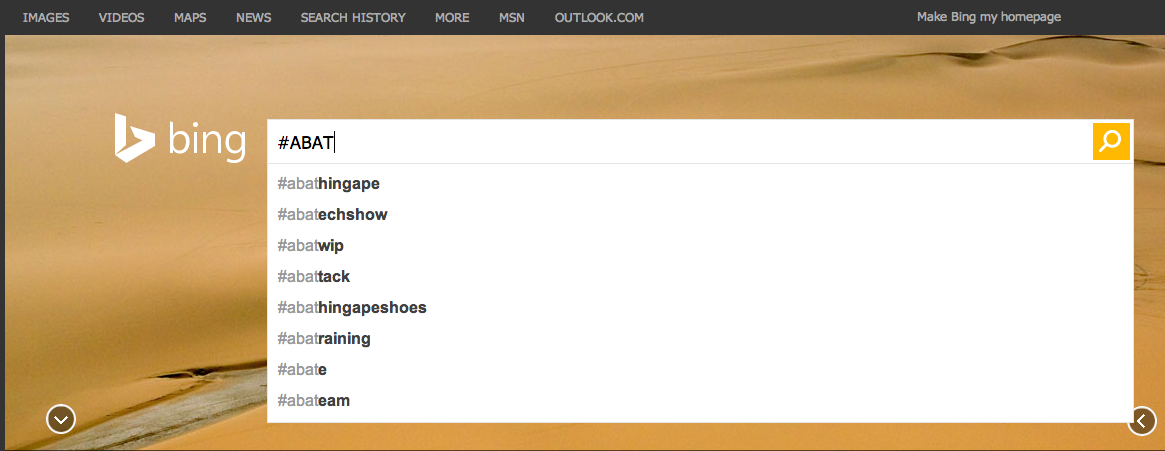Go to Outlook.com link
This screenshot has height=451, width=1165.
599,17
